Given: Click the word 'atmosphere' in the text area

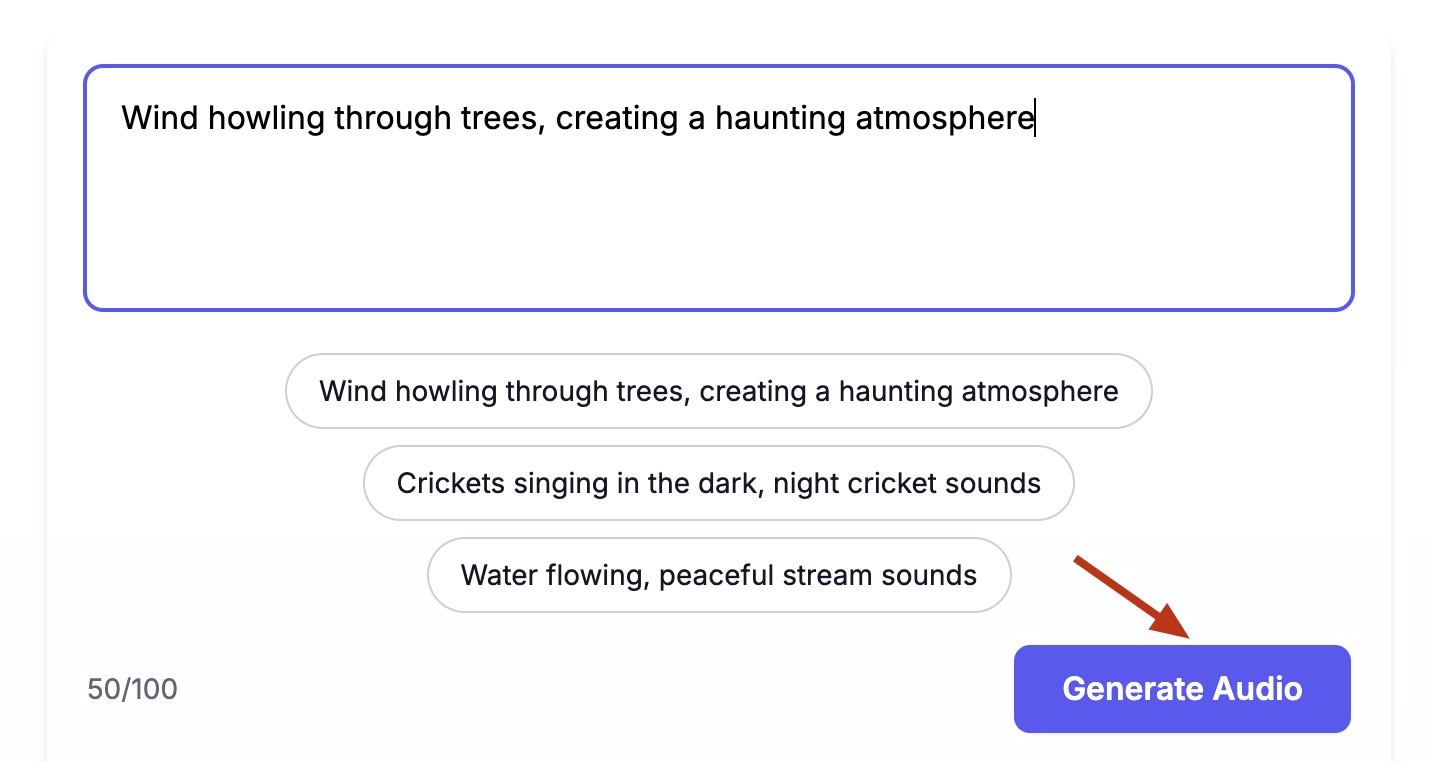Looking at the screenshot, I should point(944,118).
